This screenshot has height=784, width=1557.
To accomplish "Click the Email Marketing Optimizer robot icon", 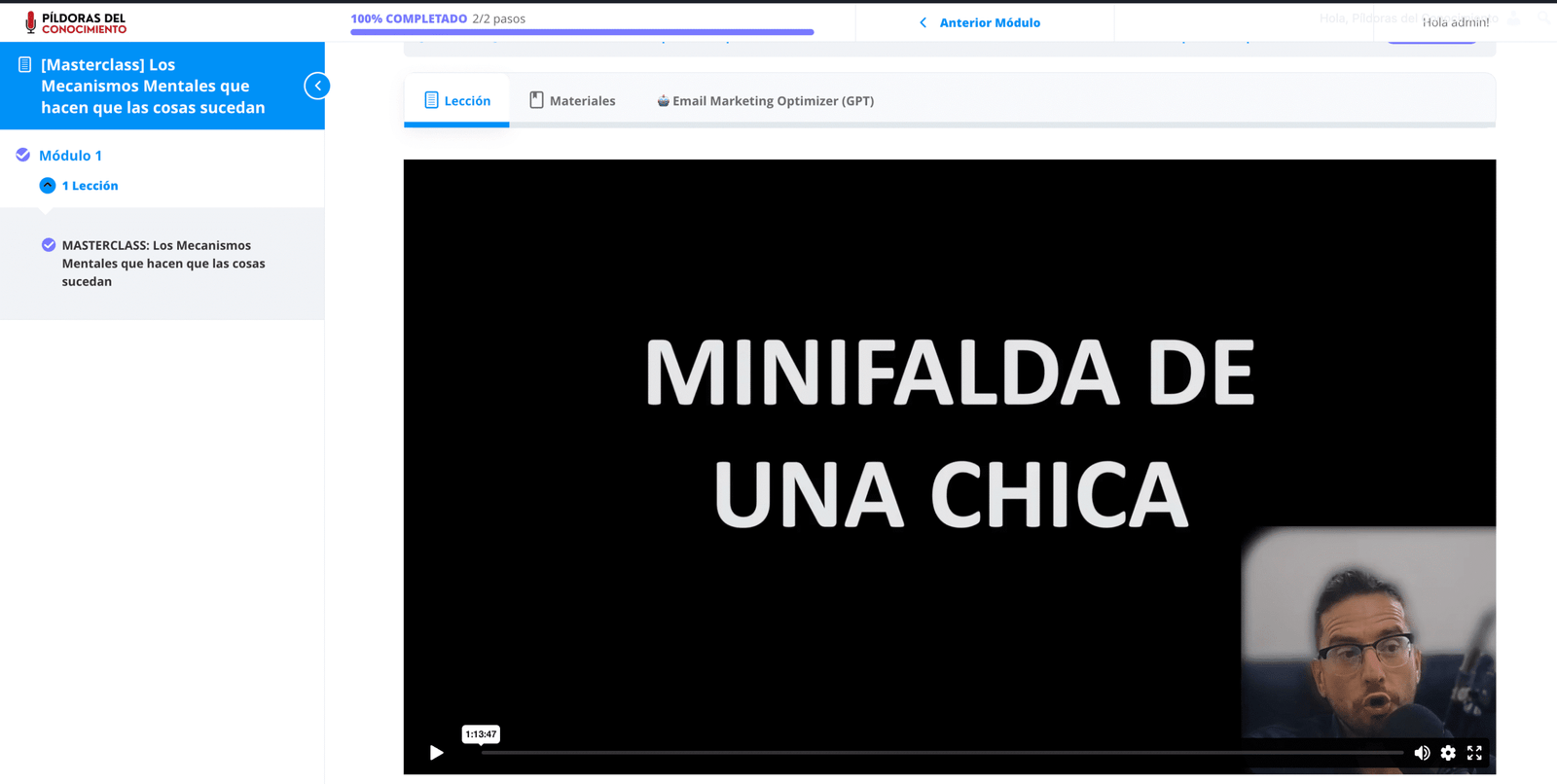I will click(663, 100).
